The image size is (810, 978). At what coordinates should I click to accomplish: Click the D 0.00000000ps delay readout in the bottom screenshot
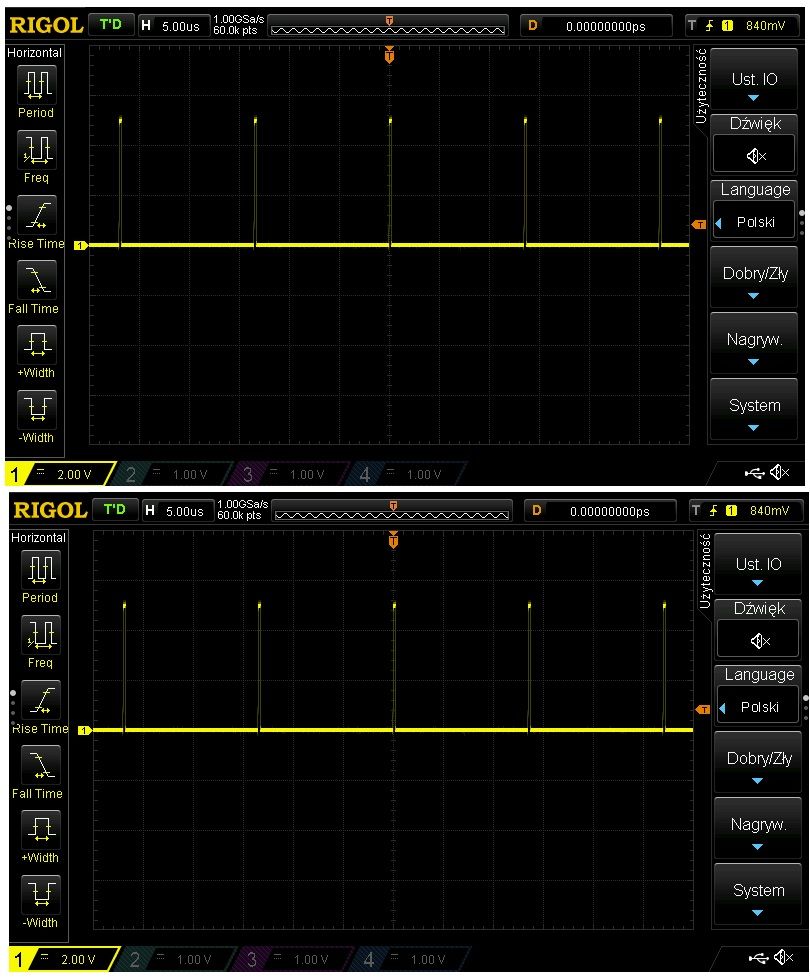pyautogui.click(x=600, y=511)
